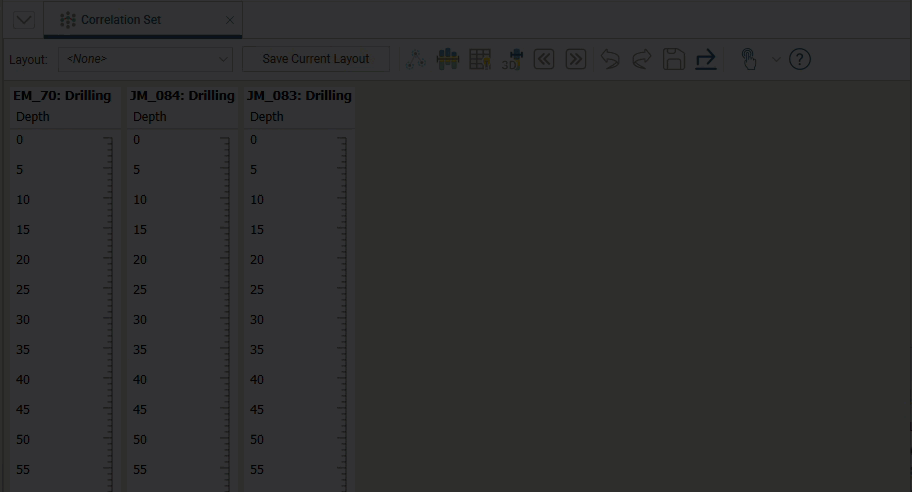Viewport: 912px width, 492px height.
Task: Redo the last undone action
Action: coord(641,59)
